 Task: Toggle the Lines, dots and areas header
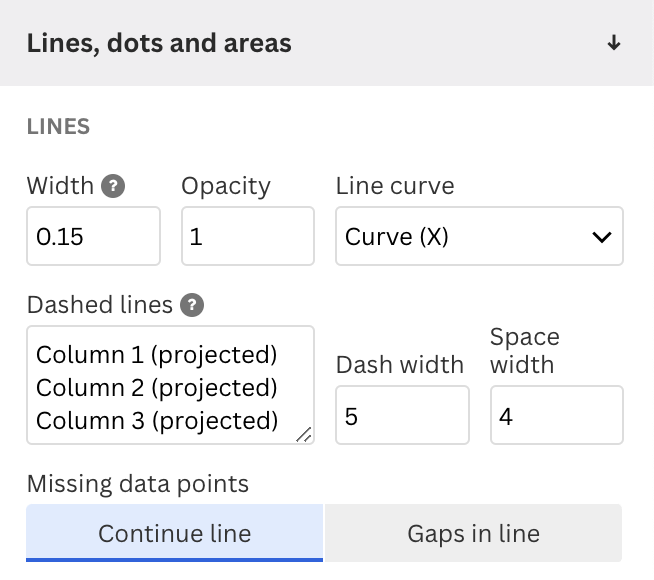click(x=327, y=43)
